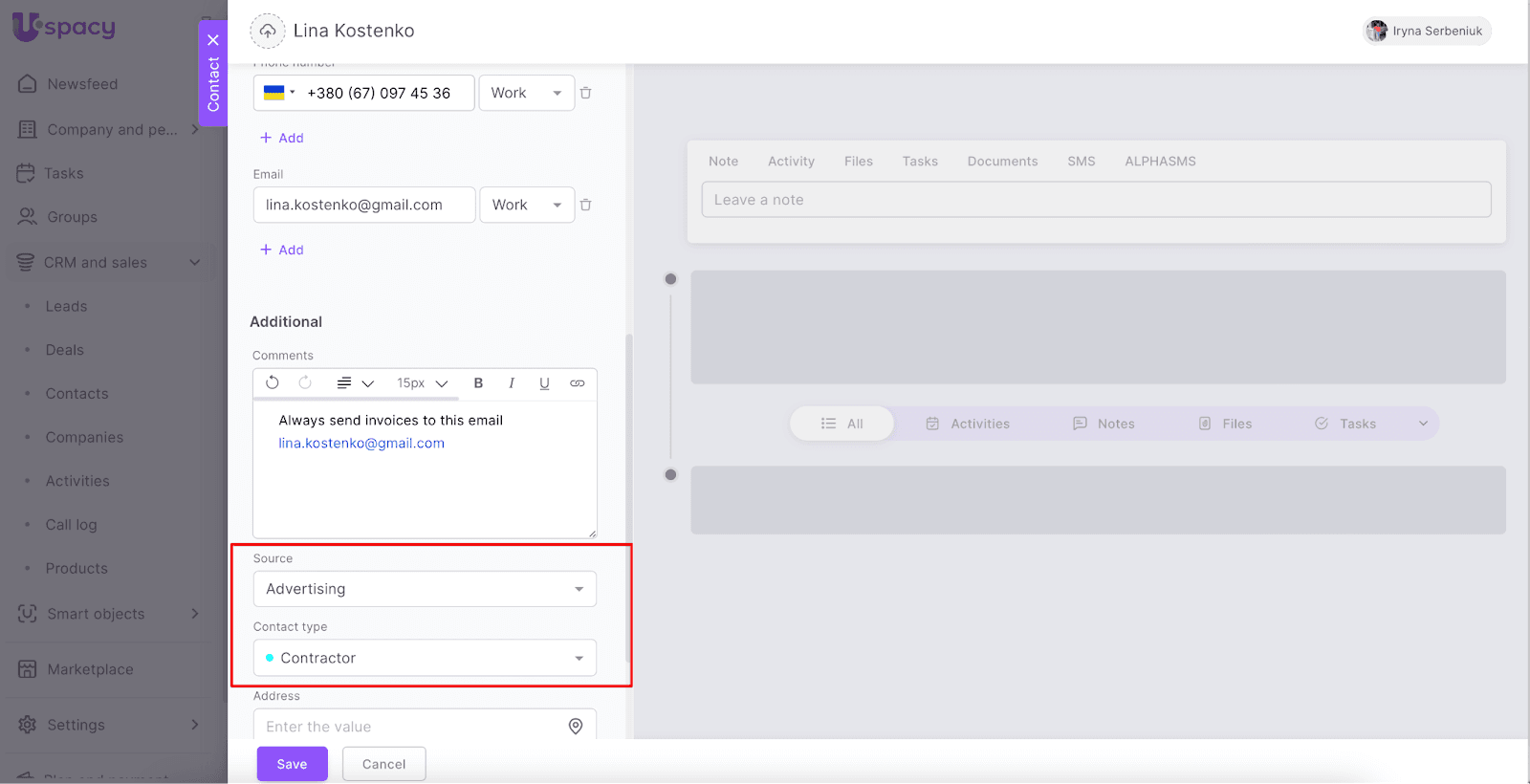Open the phone type Work dropdown
The height and width of the screenshot is (784, 1530).
click(x=526, y=93)
